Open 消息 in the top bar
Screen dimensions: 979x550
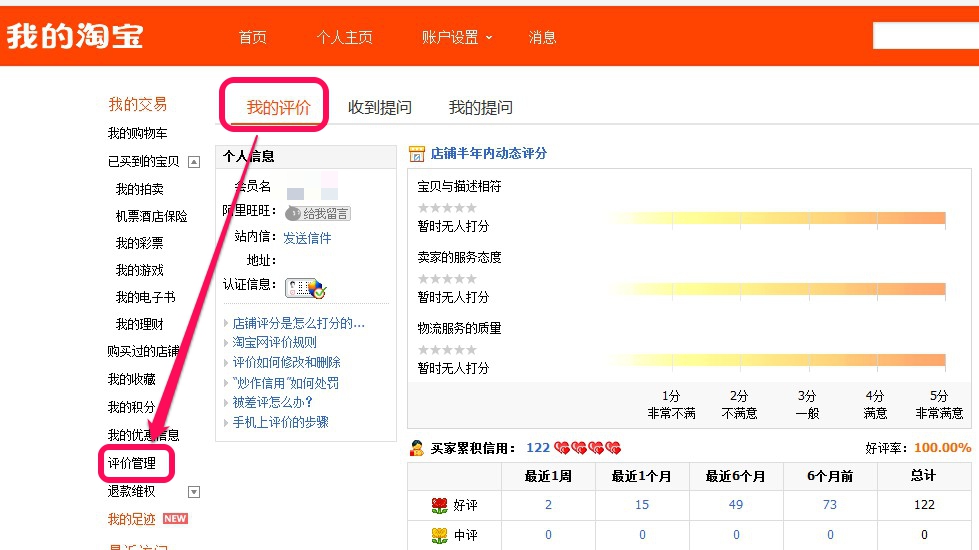click(542, 37)
